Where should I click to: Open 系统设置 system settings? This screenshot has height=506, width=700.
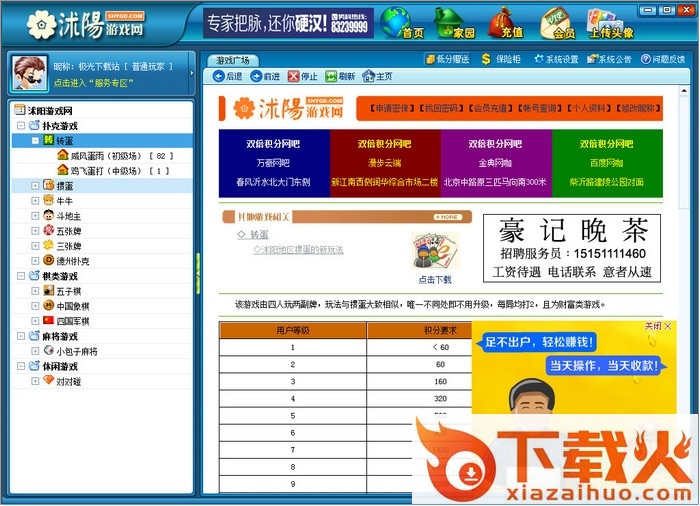(x=555, y=59)
